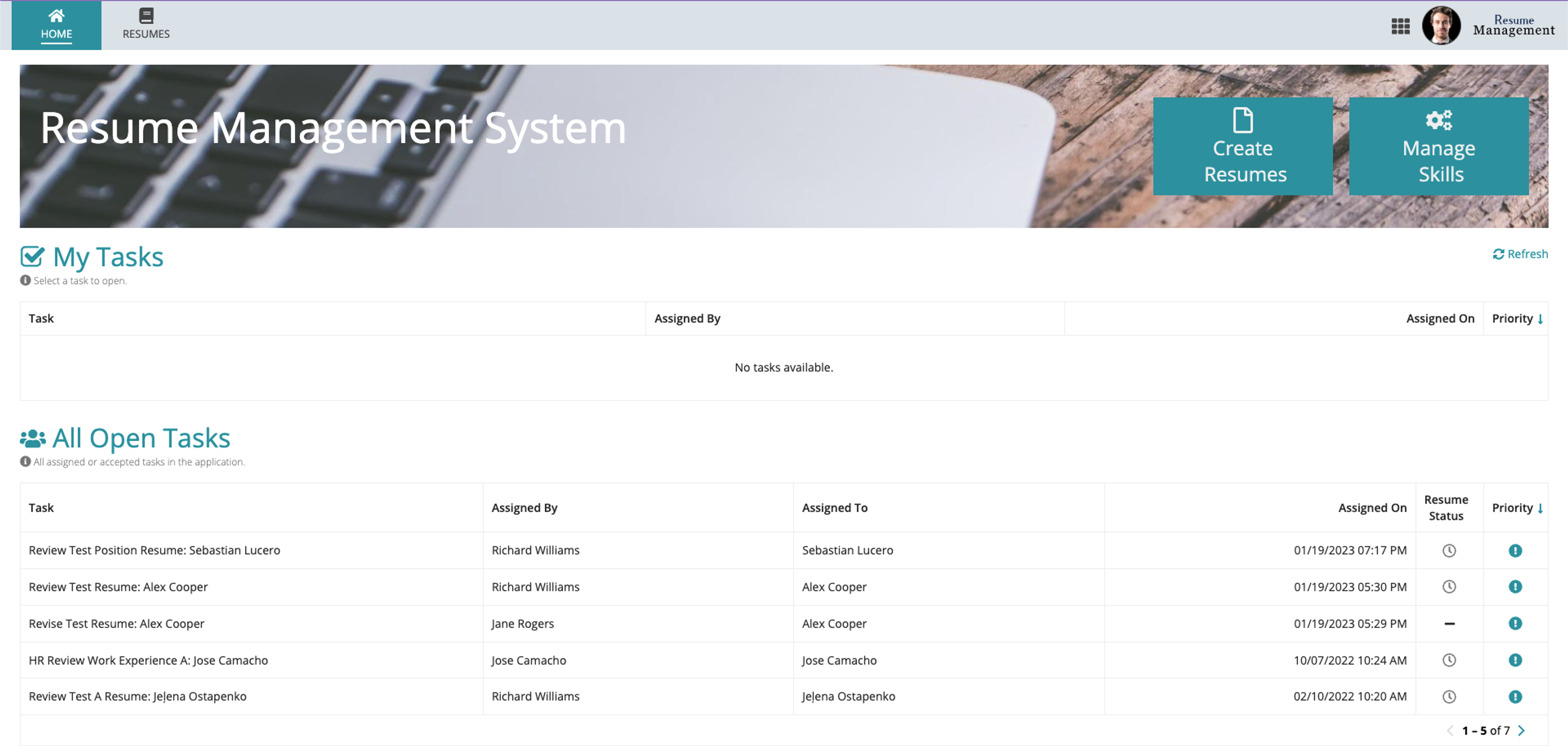The image size is (1568, 746).
Task: Switch to the RESUMES tab
Action: 146,25
